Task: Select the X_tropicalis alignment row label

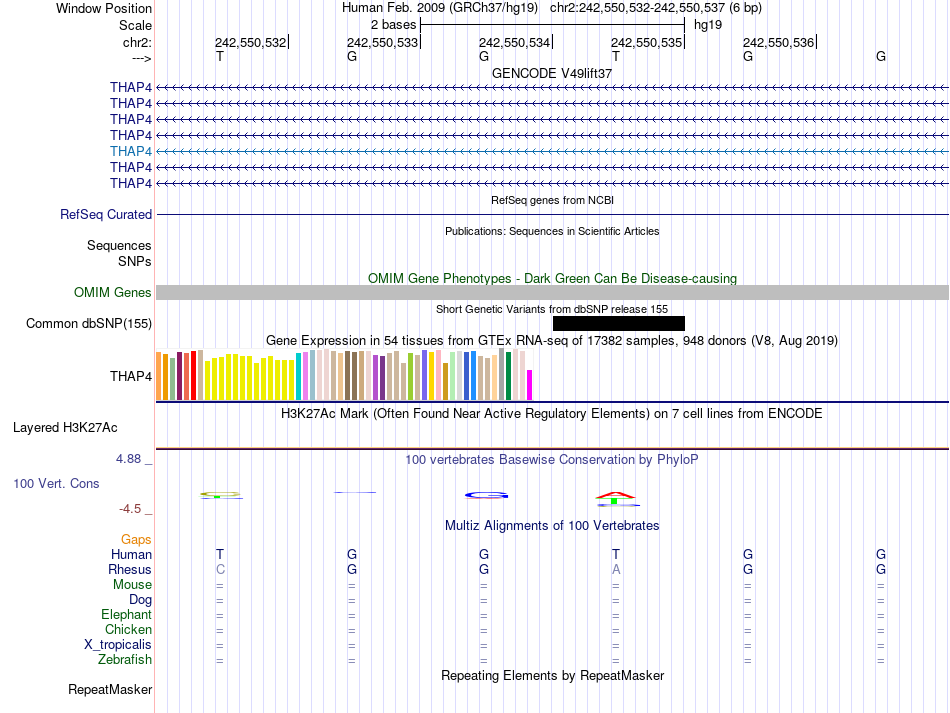Action: click(x=118, y=645)
